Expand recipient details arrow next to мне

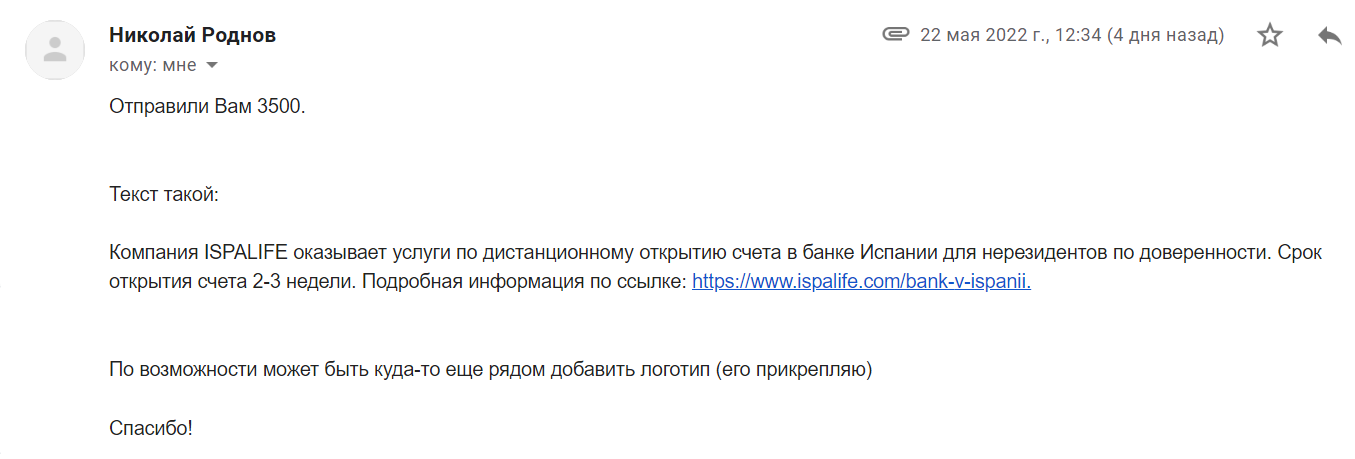point(211,66)
